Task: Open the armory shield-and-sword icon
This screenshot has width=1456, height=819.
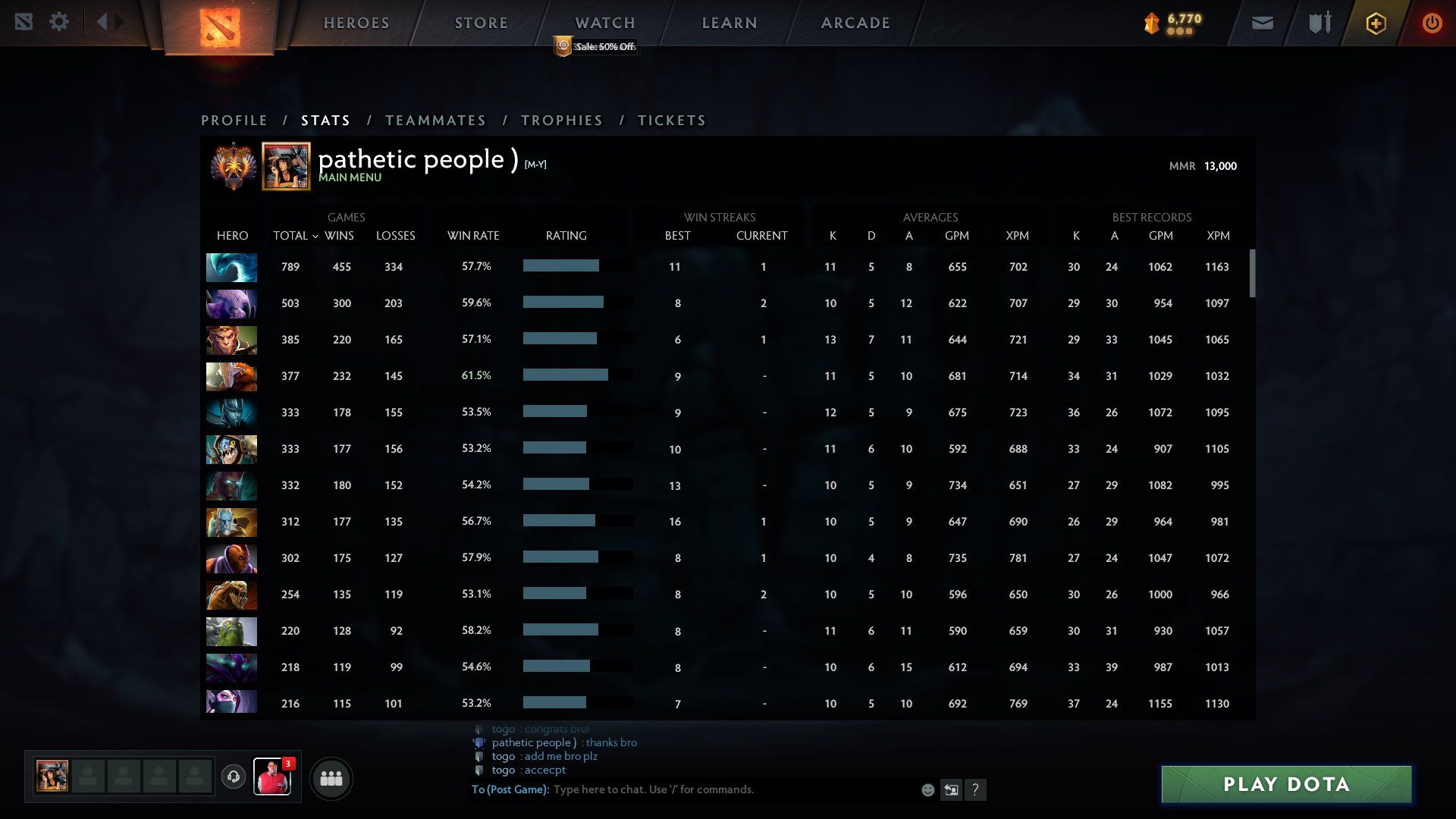Action: tap(1319, 23)
